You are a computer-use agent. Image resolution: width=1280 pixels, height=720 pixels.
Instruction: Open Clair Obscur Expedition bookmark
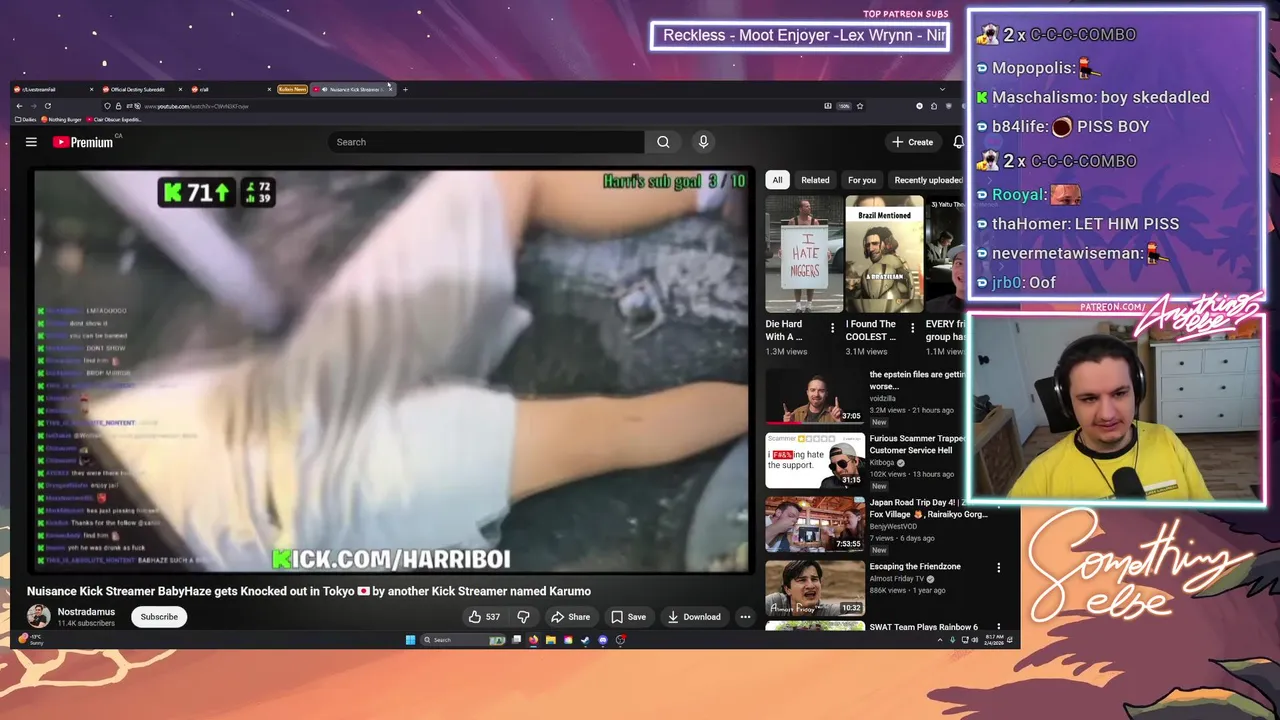point(114,119)
